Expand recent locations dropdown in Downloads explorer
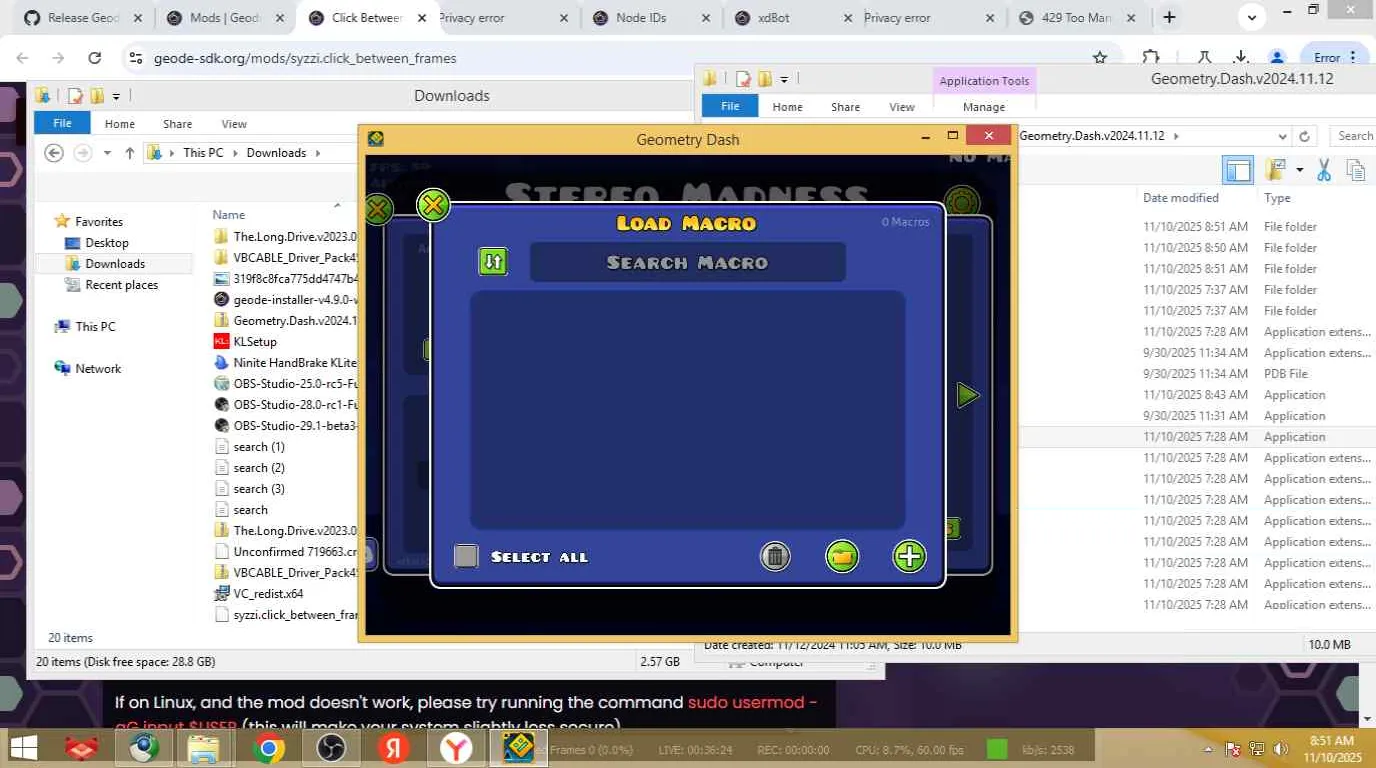The height and width of the screenshot is (768, 1376). pos(106,153)
